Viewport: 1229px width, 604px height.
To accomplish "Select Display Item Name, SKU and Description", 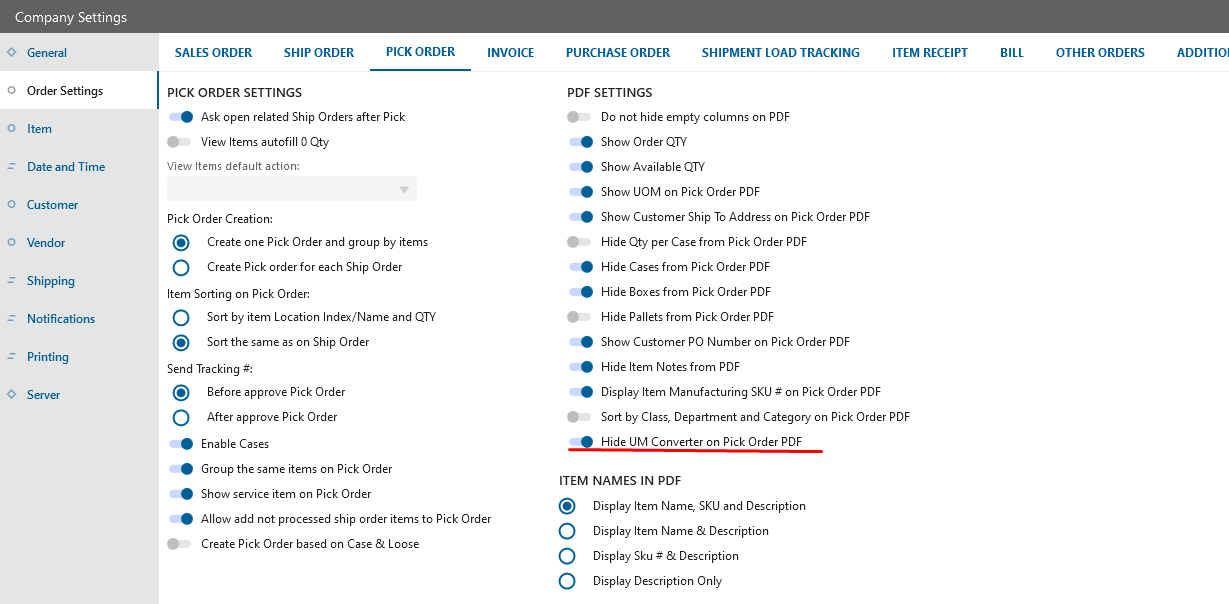I will click(568, 506).
